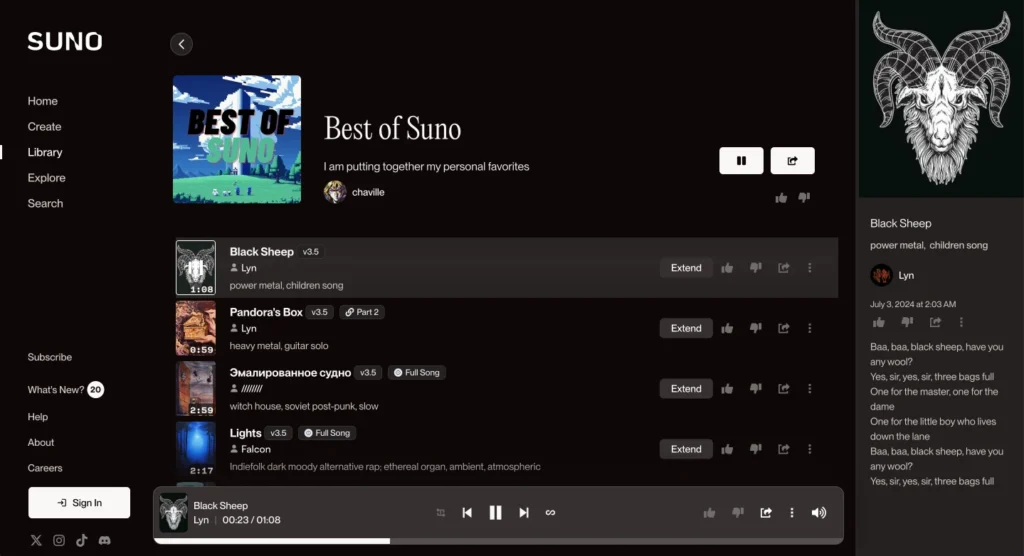1024x556 pixels.
Task: Open What's New updates
Action: click(65, 390)
